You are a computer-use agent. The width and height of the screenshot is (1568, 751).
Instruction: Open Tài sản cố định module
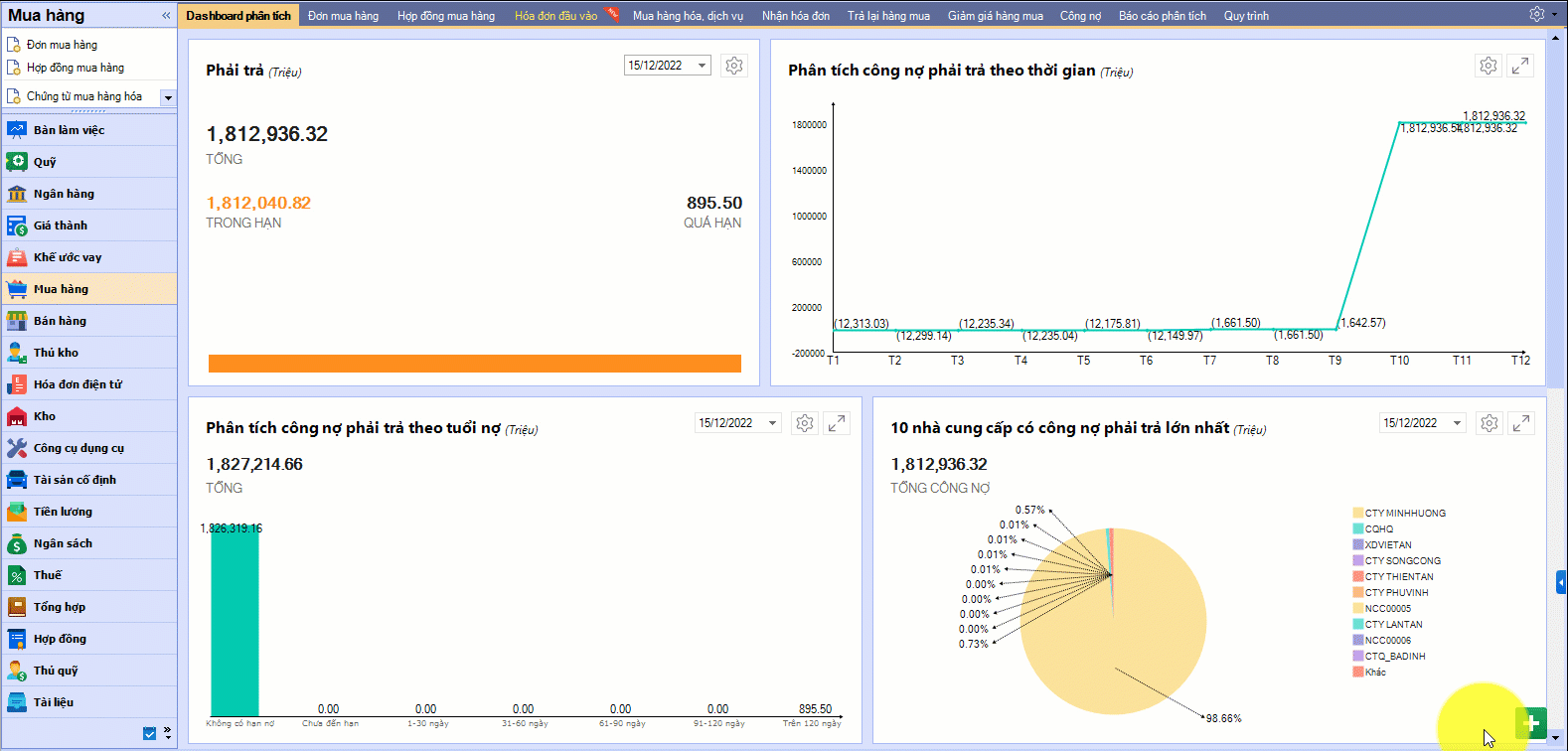(75, 480)
